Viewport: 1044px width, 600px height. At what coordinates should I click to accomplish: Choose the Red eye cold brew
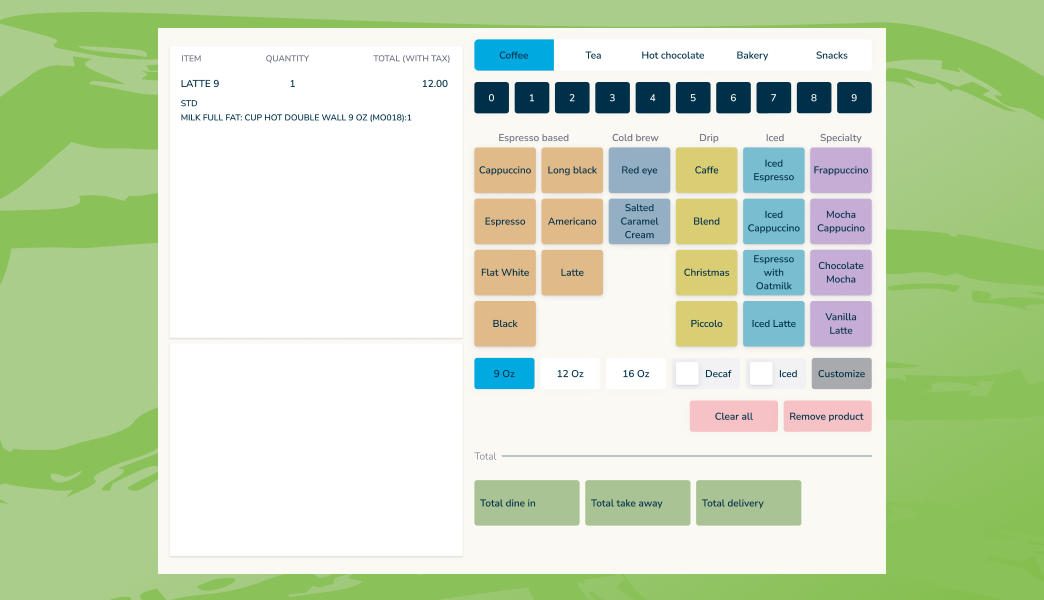pyautogui.click(x=639, y=170)
